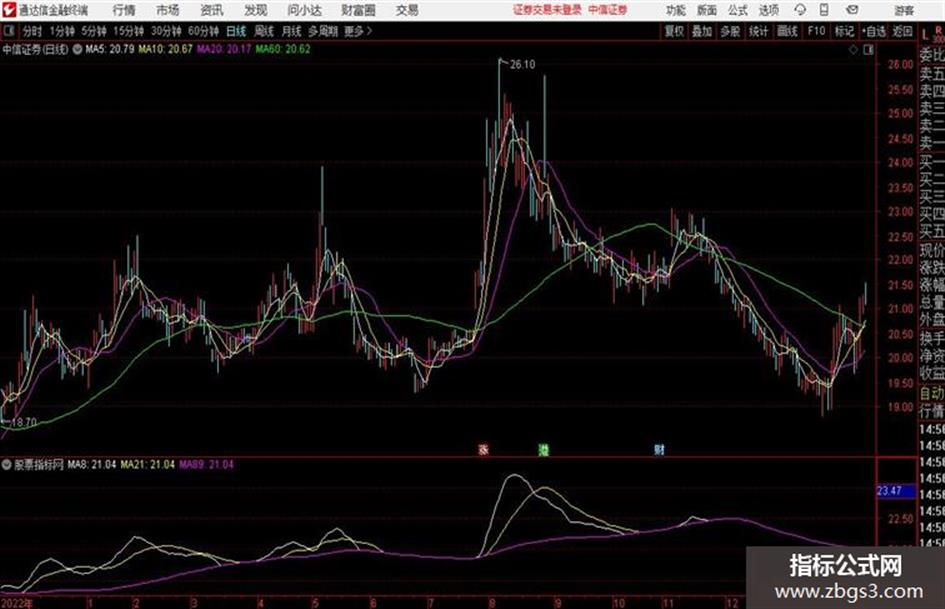Screen dimensions: 945x609
Task: Open the customer service headset icon
Action: (x=800, y=10)
